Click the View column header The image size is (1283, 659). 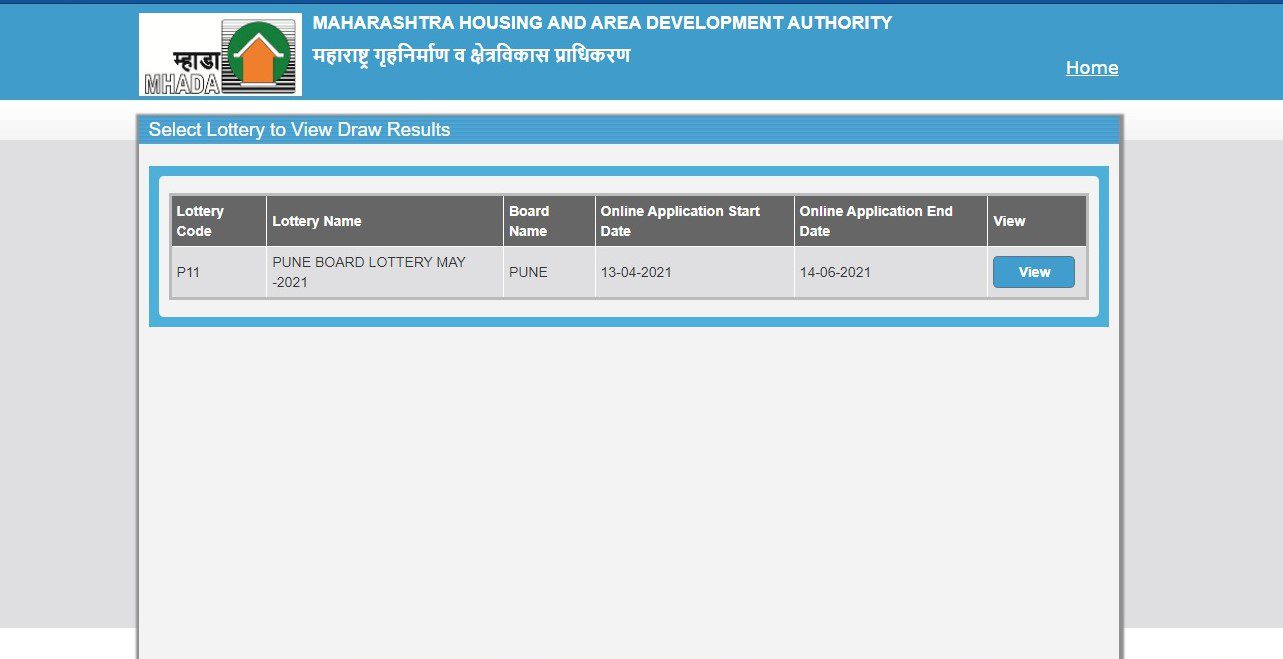point(1009,220)
